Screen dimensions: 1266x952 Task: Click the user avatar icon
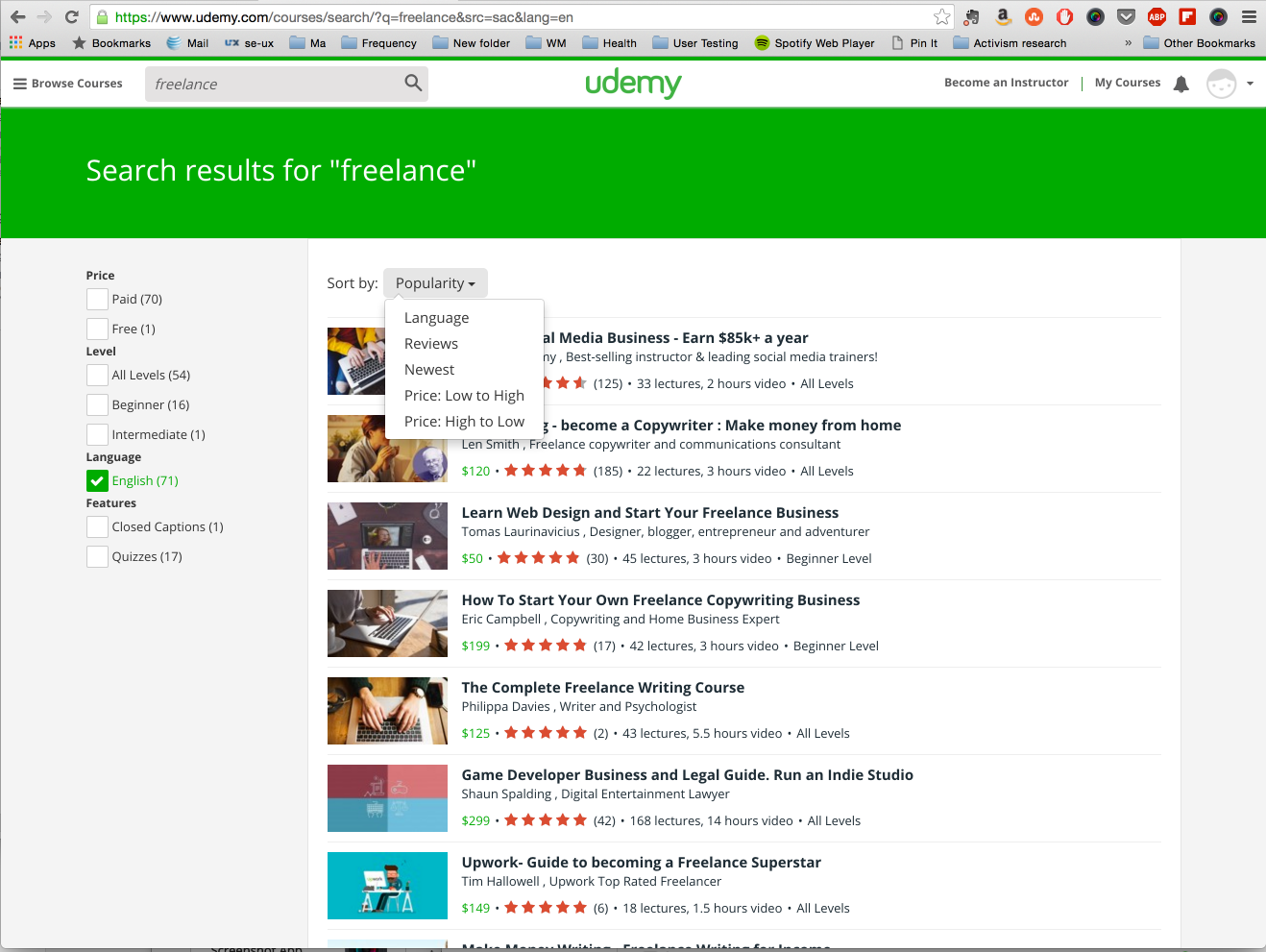pyautogui.click(x=1221, y=84)
